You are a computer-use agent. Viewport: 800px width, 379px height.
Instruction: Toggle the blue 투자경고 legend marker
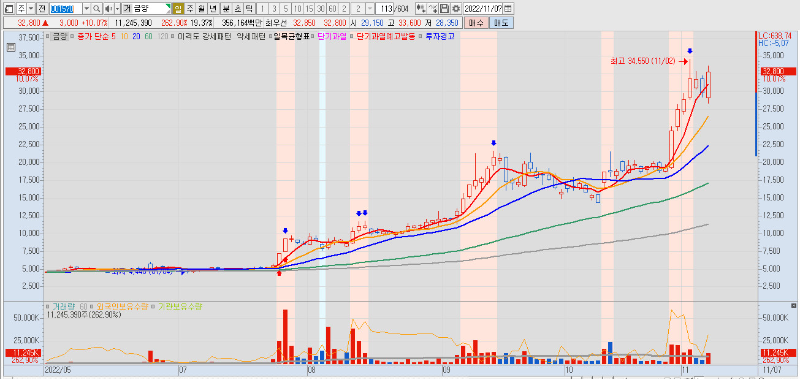[421, 37]
